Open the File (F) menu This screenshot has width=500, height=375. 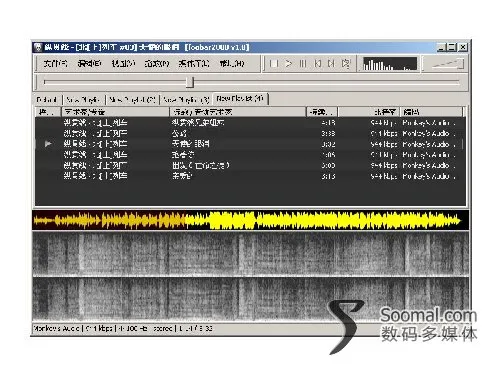[x=55, y=63]
